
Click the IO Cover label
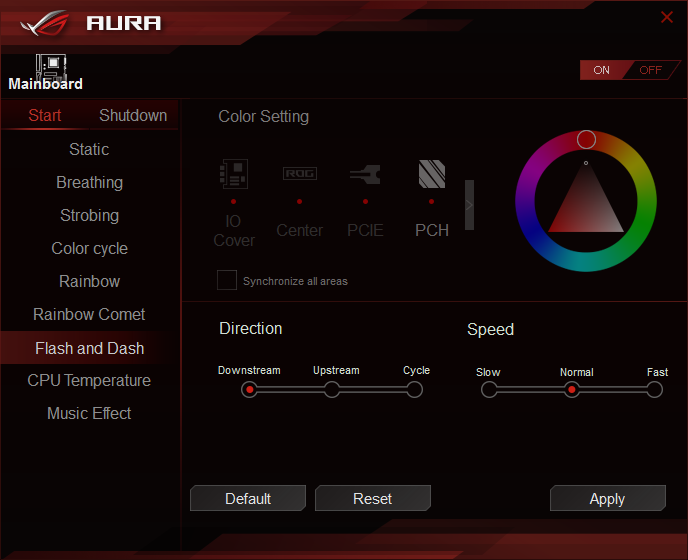click(233, 231)
